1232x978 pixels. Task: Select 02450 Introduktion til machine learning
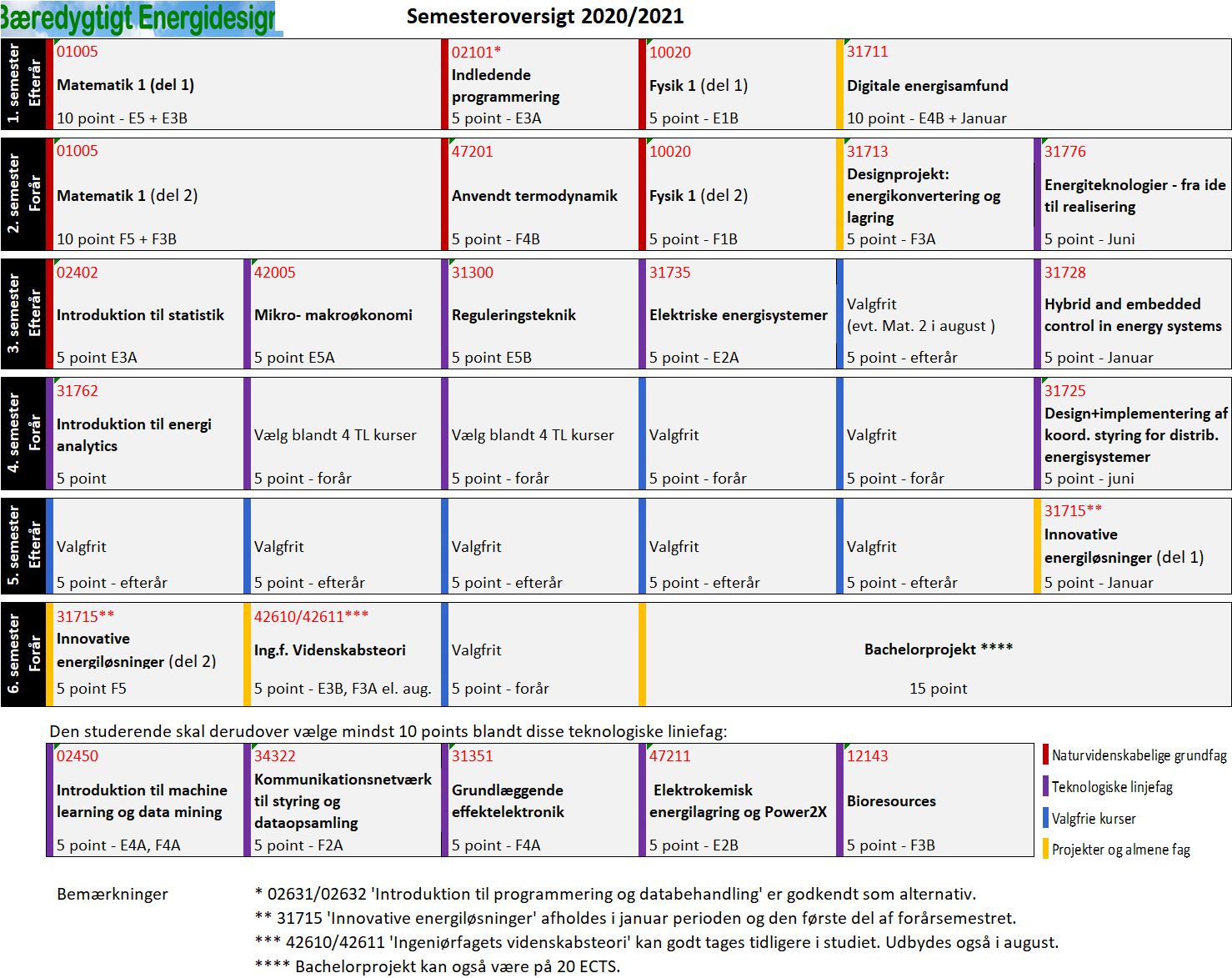click(145, 800)
